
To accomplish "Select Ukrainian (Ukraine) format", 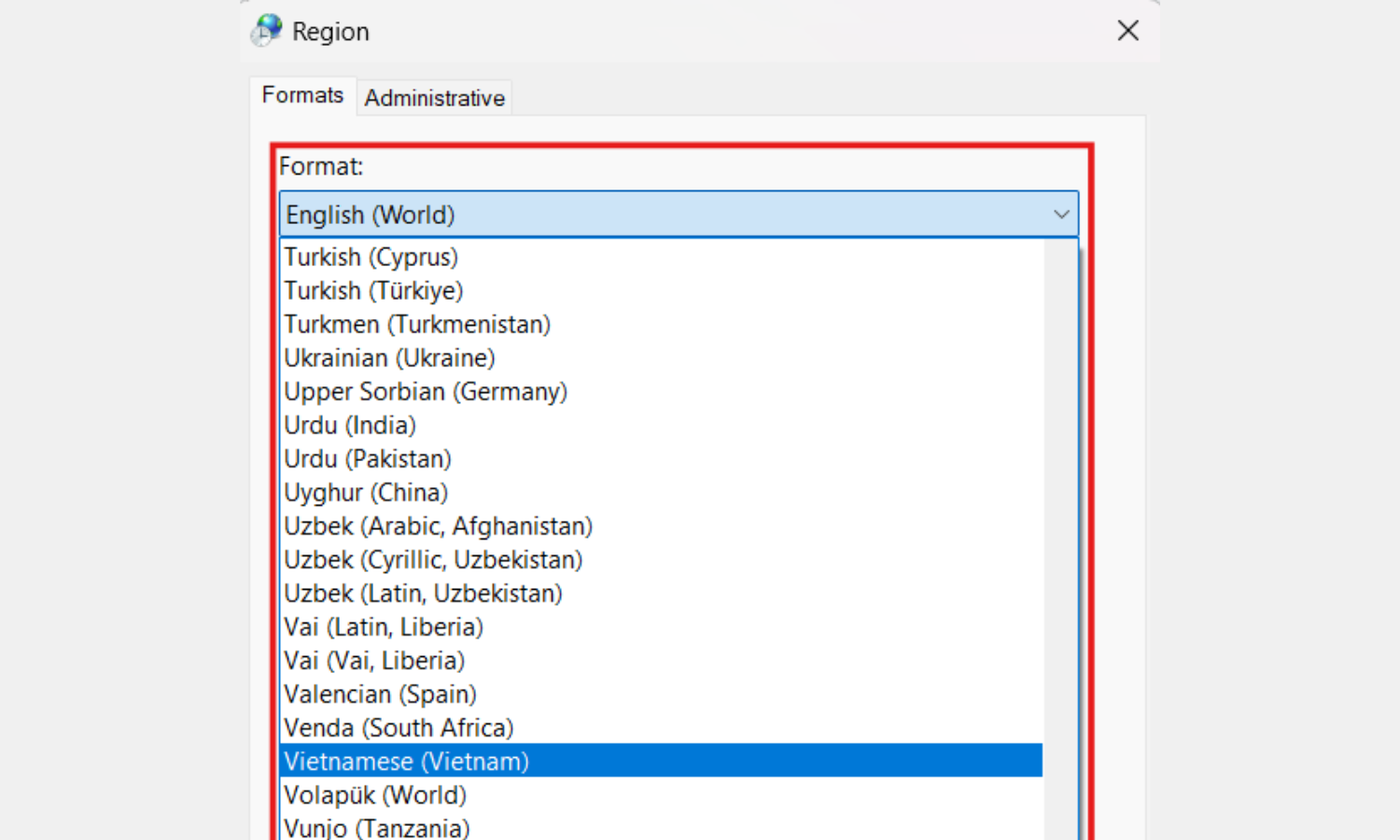I will point(389,358).
